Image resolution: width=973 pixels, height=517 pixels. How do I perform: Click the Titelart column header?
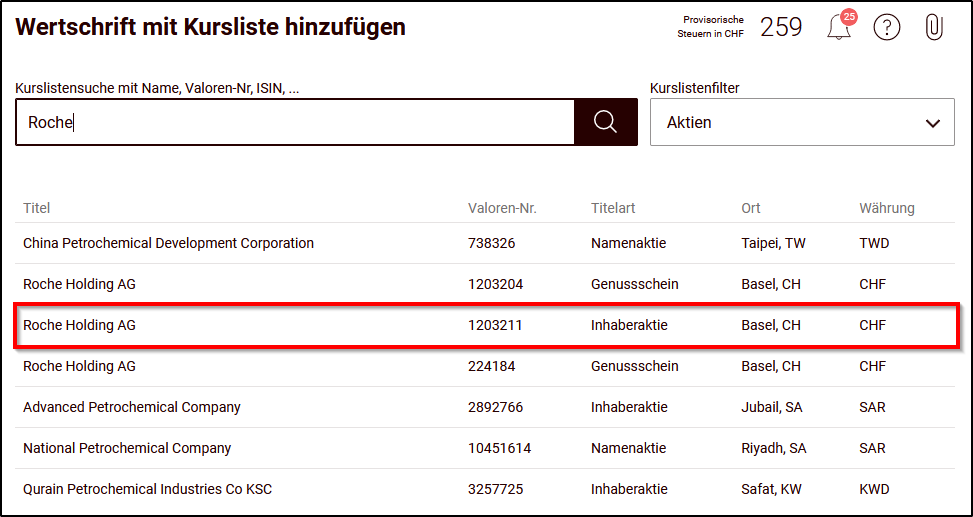click(613, 208)
